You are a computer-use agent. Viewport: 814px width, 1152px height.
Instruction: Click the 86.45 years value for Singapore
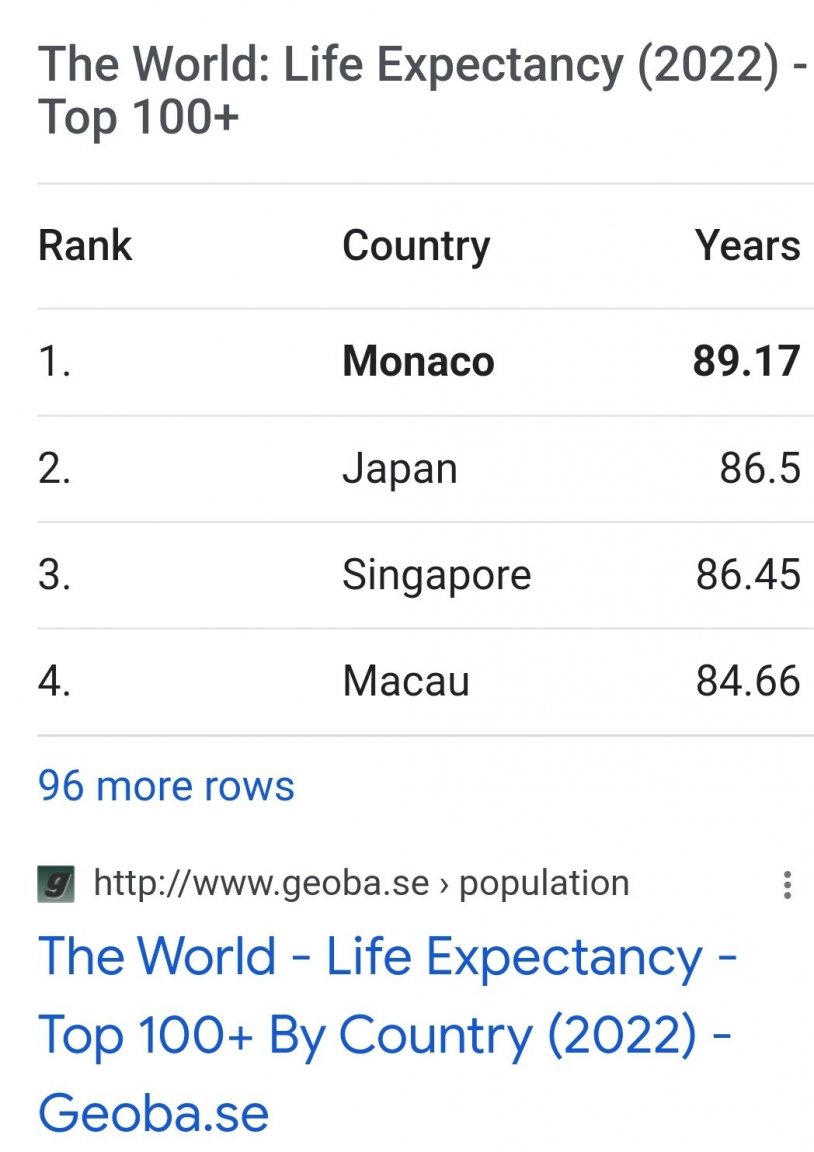pos(748,575)
